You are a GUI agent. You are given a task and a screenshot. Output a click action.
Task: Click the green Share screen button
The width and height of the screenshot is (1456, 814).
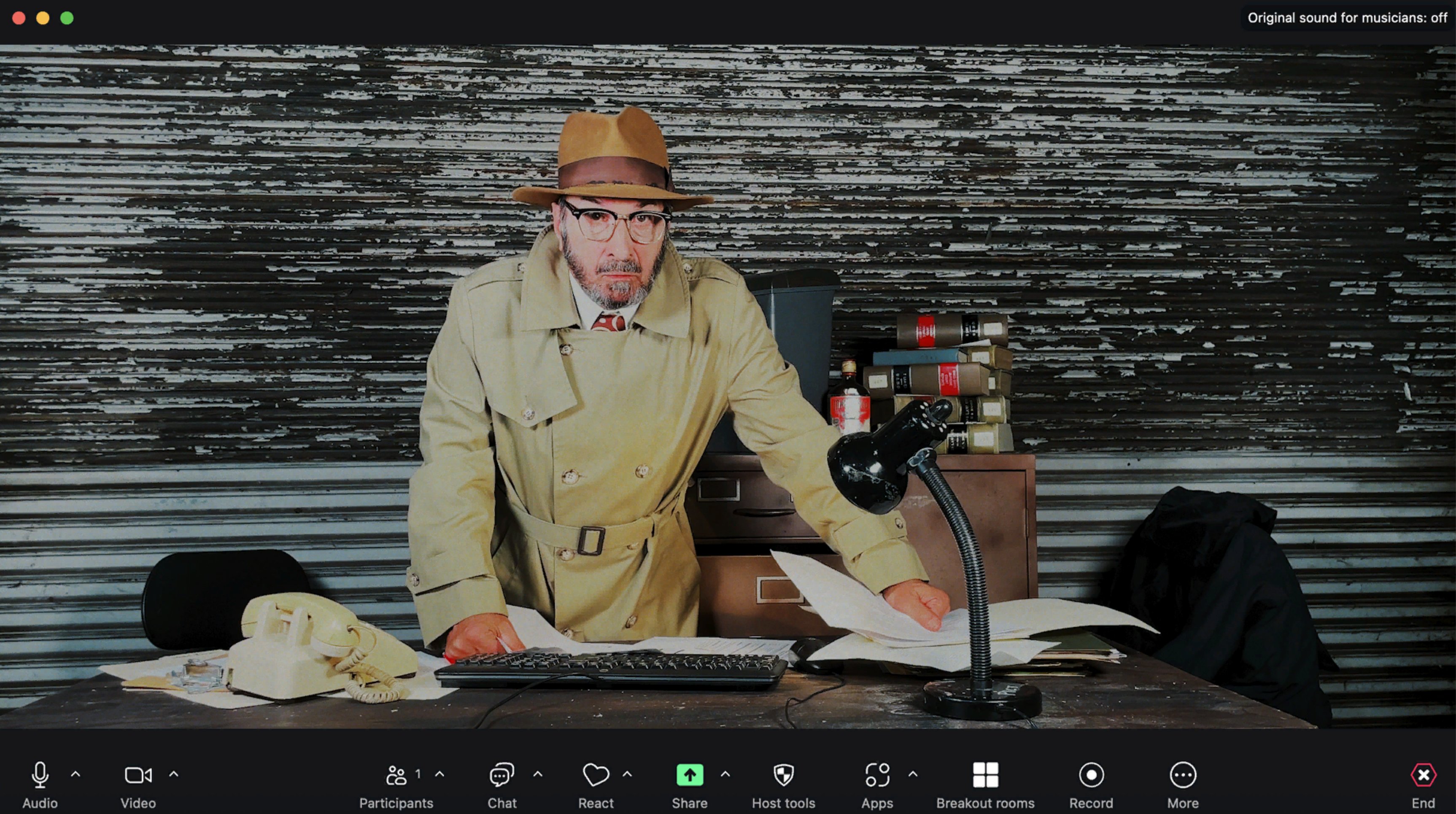pos(690,775)
